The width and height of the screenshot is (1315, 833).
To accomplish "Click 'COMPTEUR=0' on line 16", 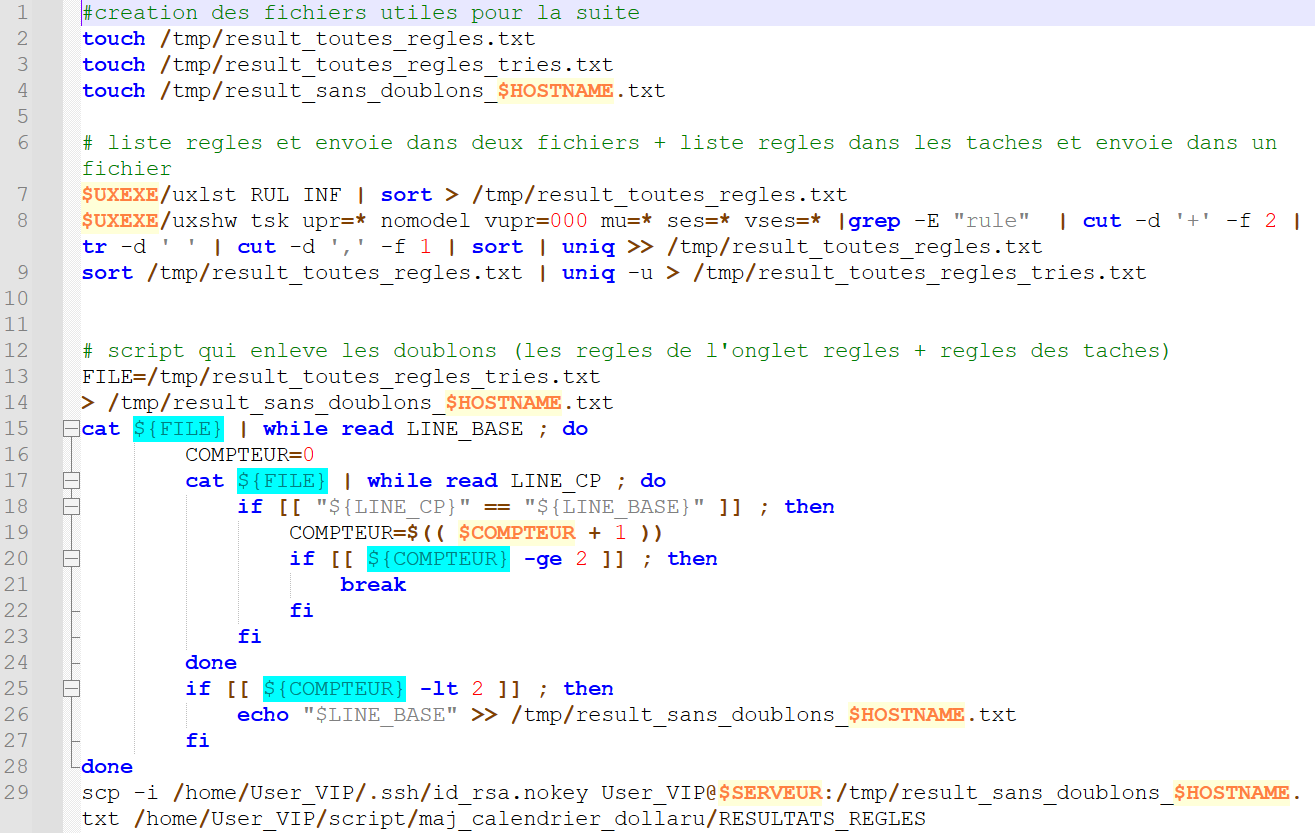I will pyautogui.click(x=250, y=455).
